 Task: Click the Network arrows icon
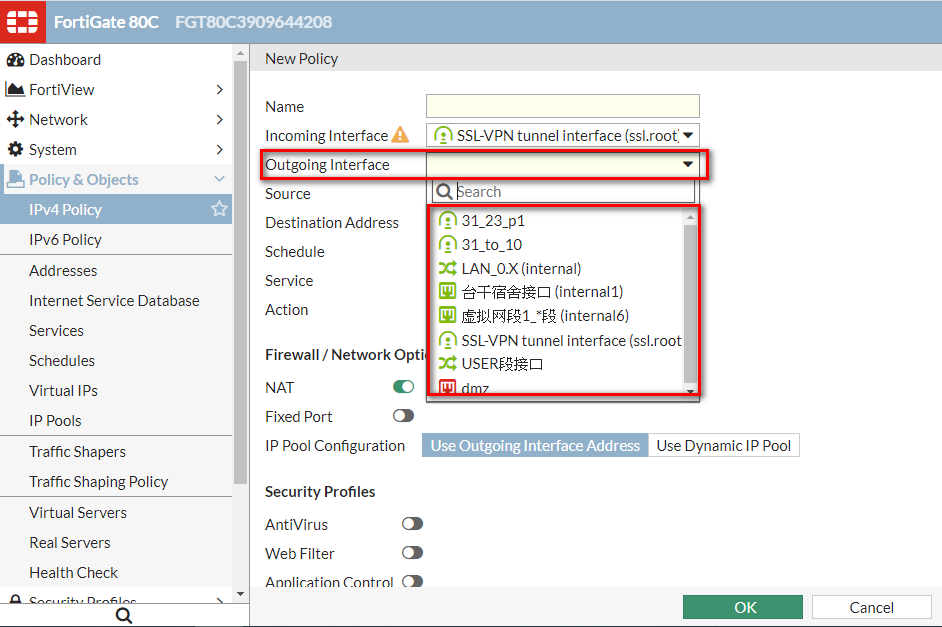tap(15, 119)
